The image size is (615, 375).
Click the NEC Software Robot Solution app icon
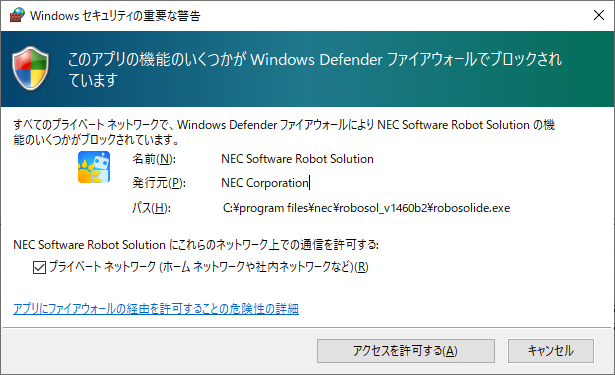(x=94, y=167)
